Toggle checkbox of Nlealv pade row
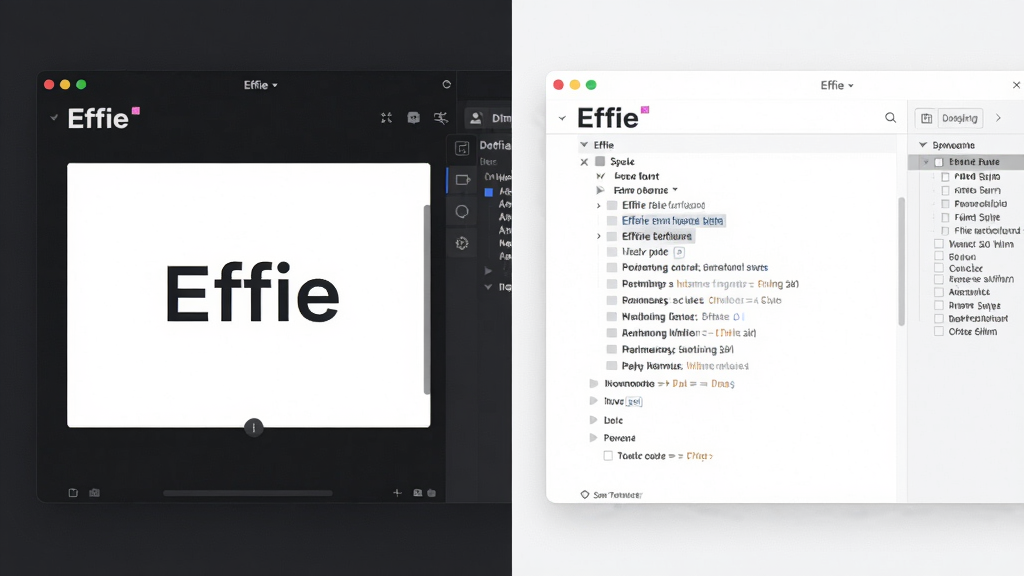The height and width of the screenshot is (576, 1024). coord(612,251)
